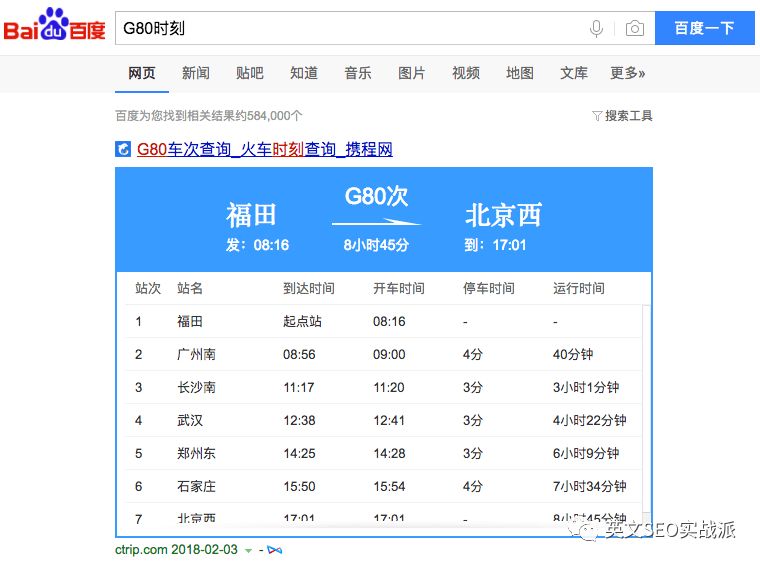Viewport: 760px width, 563px height.
Task: Click departure station 福田 in header
Action: click(x=251, y=215)
